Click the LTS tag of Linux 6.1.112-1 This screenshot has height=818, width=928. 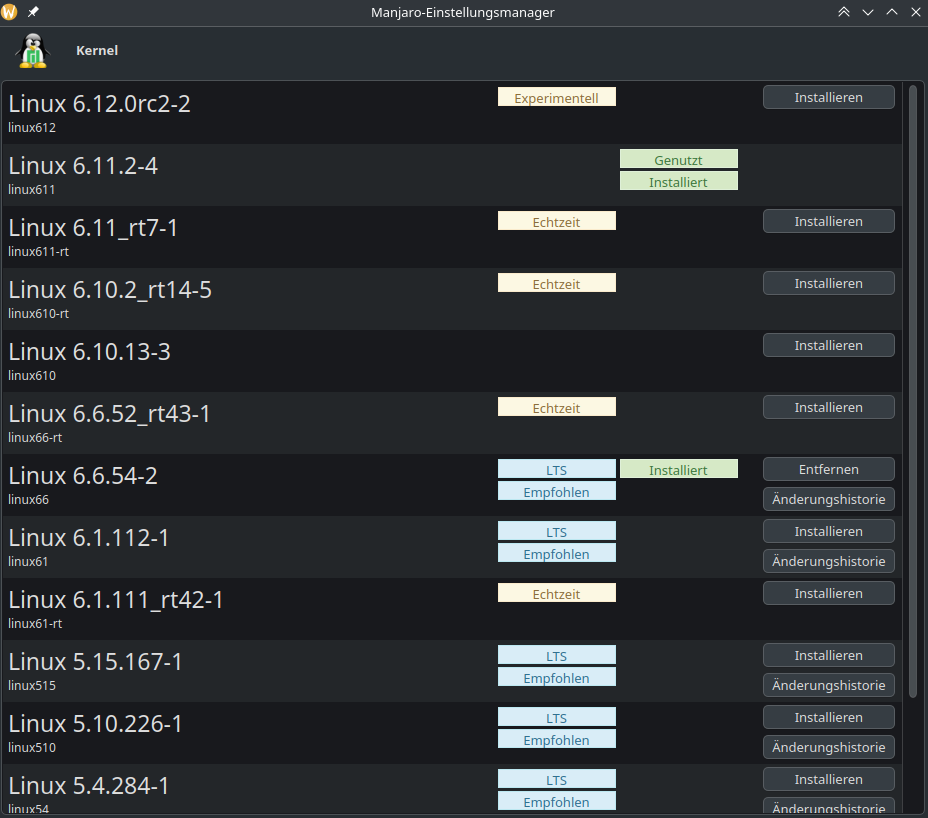556,531
